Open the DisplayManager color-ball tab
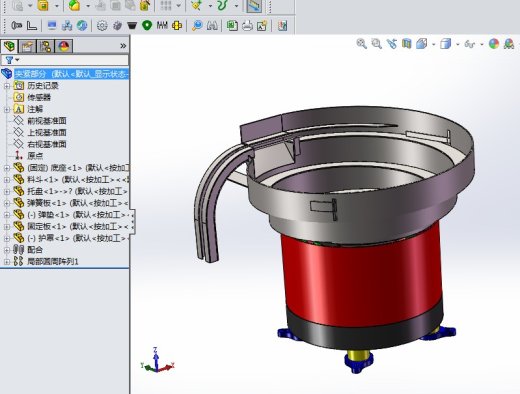 tap(63, 46)
